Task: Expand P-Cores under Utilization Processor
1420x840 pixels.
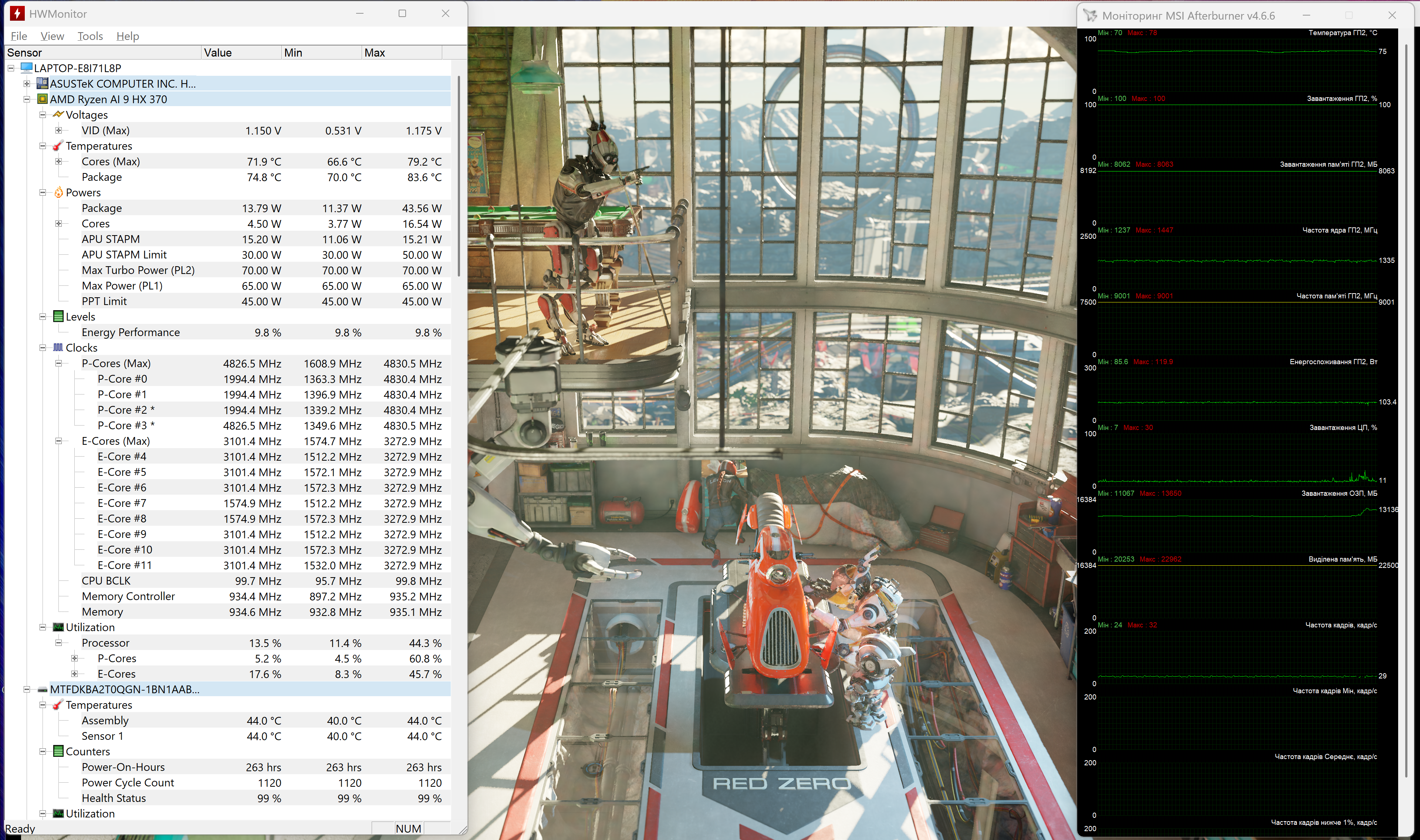Action: click(x=74, y=658)
